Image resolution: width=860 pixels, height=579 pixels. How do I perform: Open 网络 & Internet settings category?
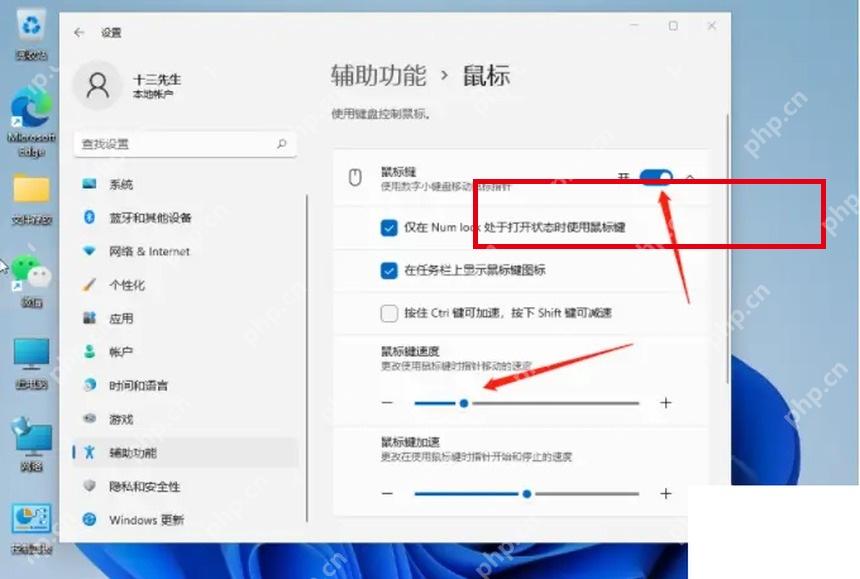coord(186,251)
